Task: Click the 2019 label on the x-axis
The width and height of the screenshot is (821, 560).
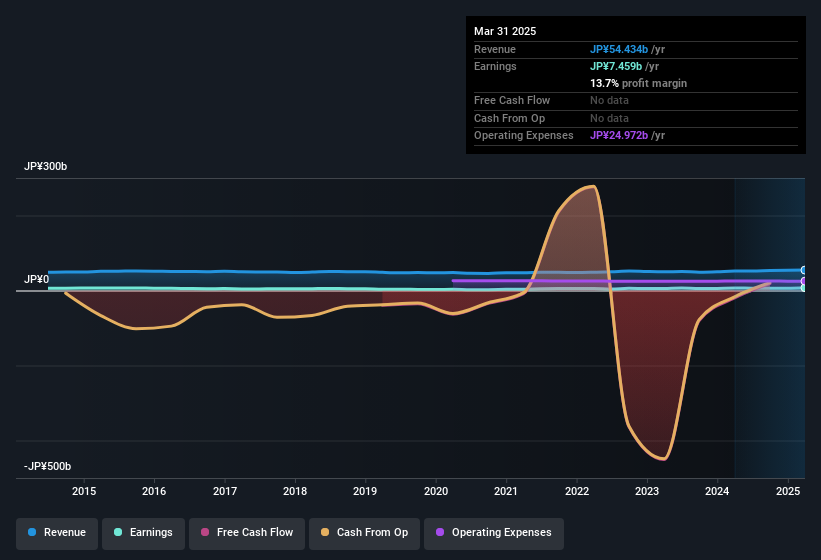Action: 365,491
